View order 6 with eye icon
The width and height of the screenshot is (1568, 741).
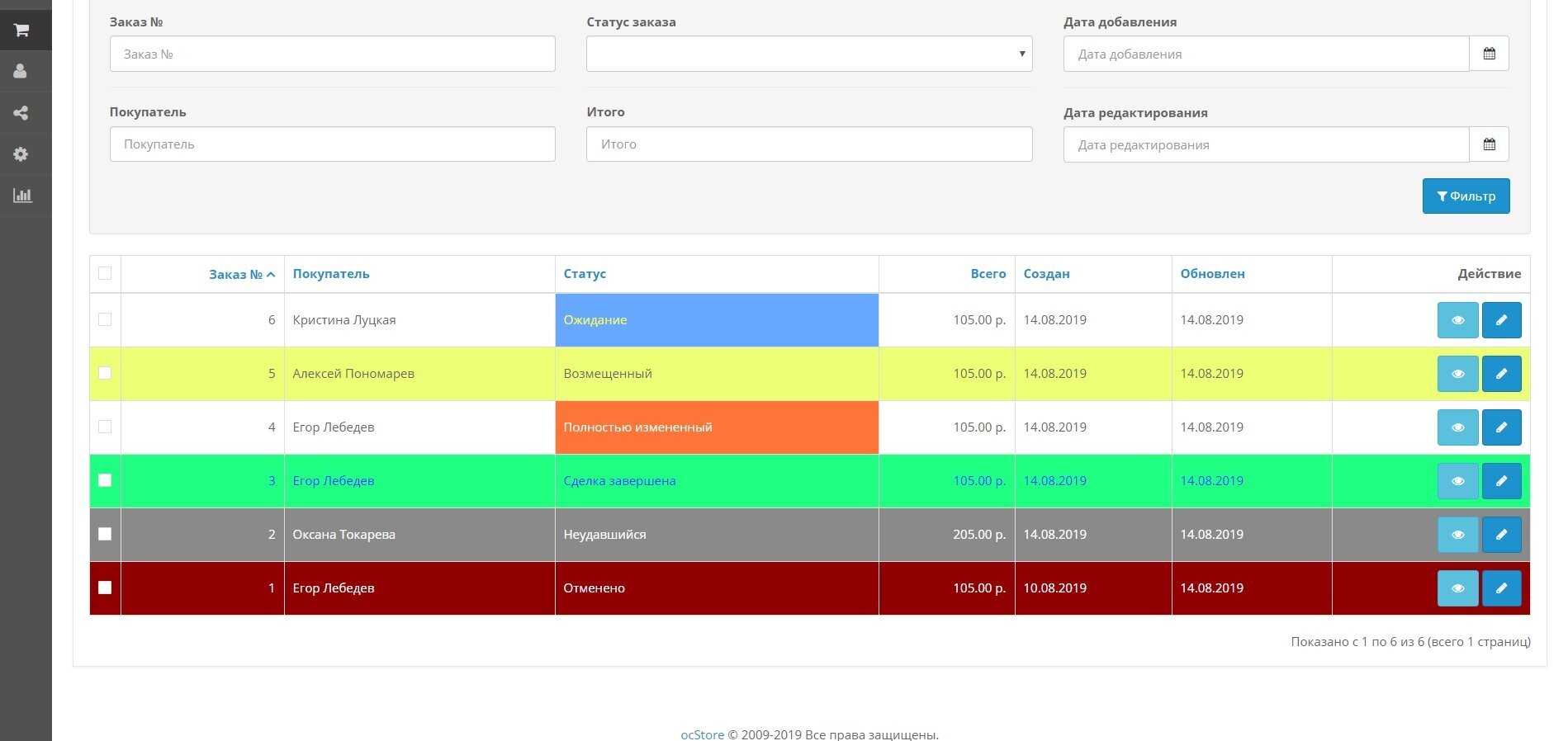[1457, 320]
